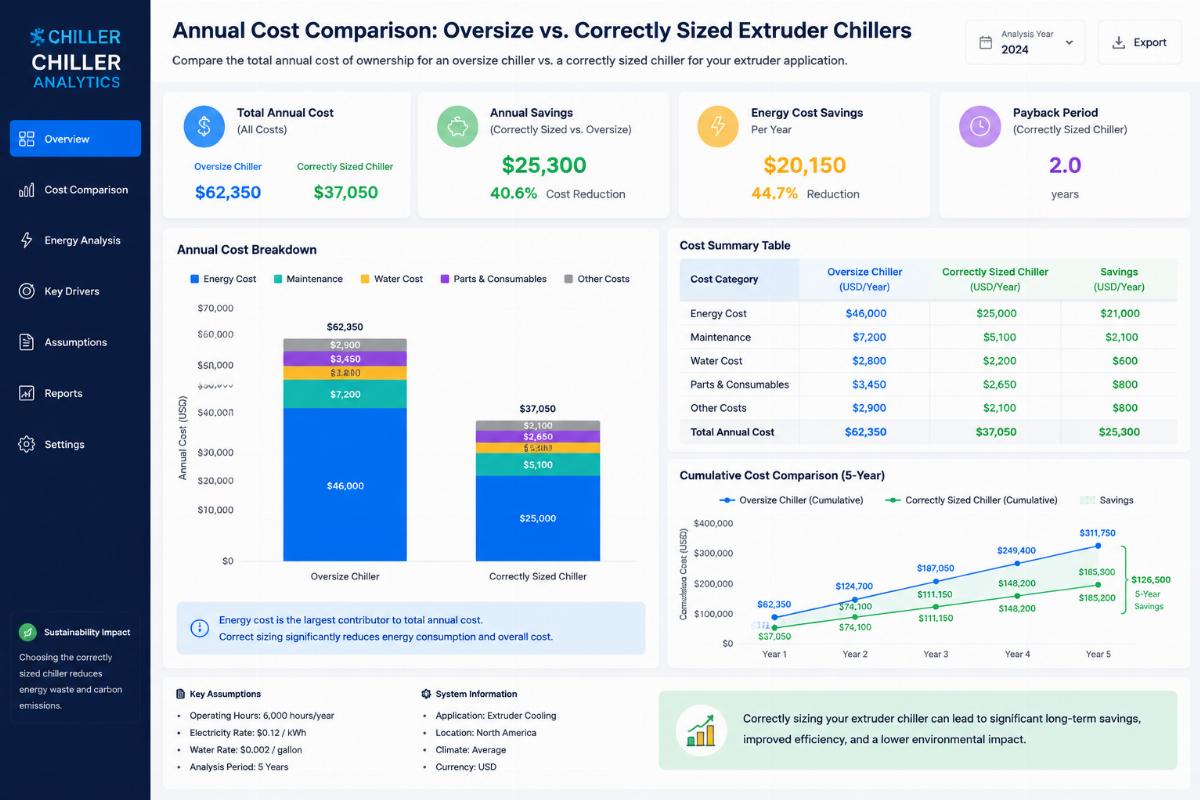Click the Key Drivers target icon
Screen dimensions: 1200x800
[27, 292]
